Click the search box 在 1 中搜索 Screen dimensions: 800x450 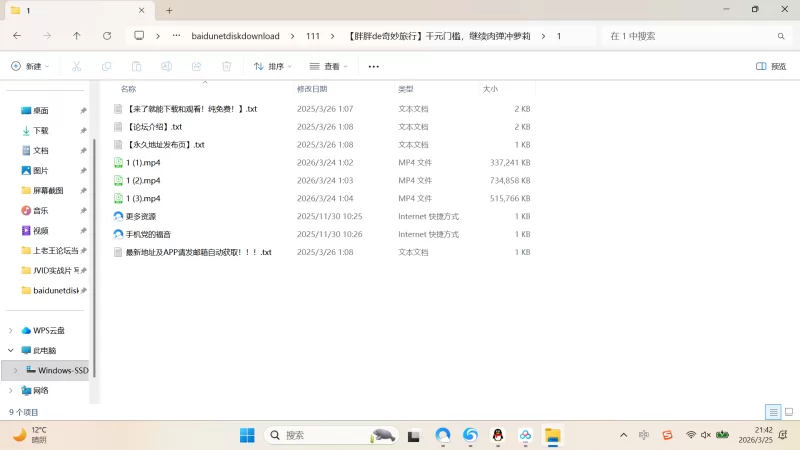pyautogui.click(x=690, y=35)
